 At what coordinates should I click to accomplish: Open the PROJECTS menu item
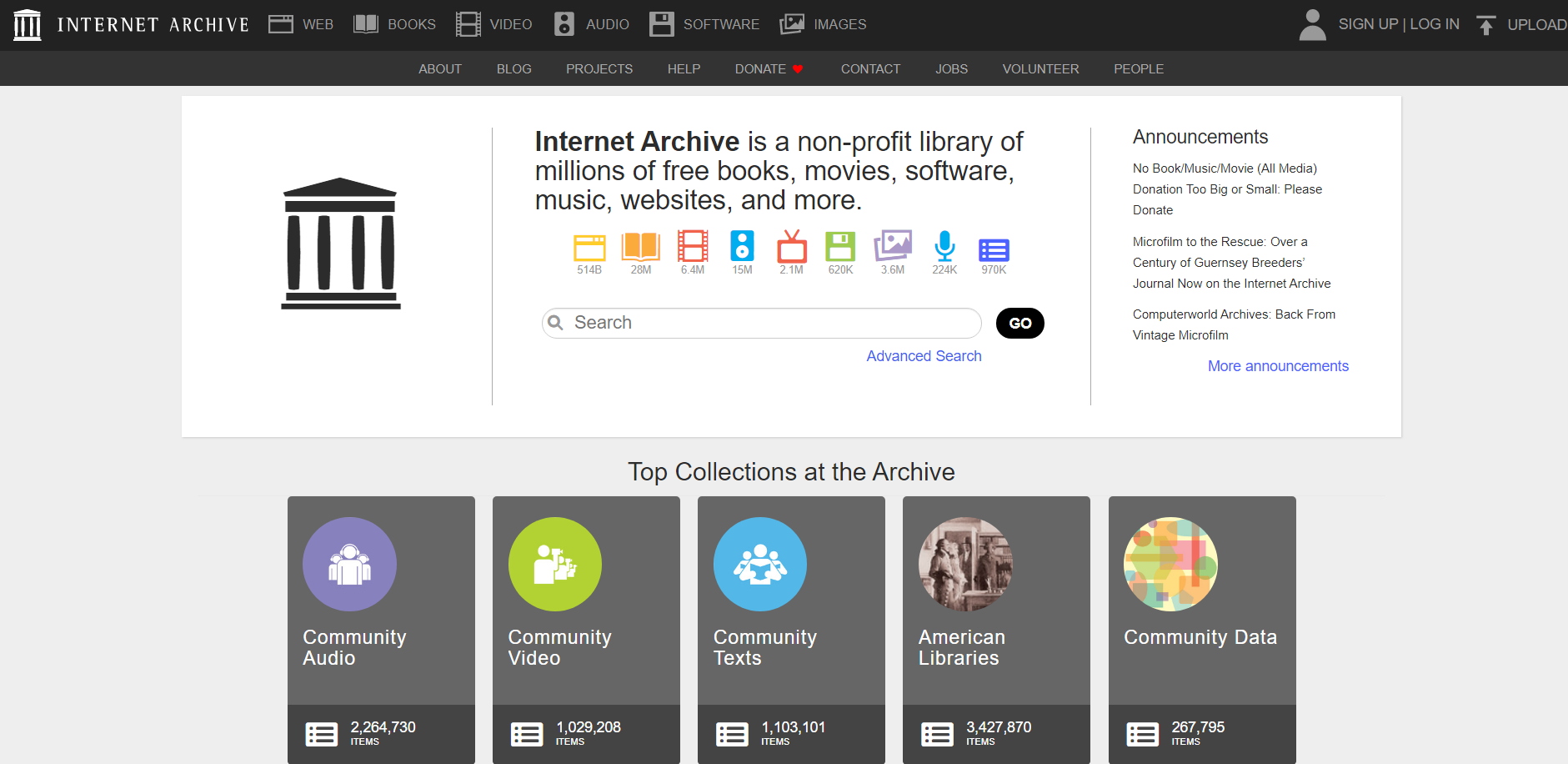point(599,68)
